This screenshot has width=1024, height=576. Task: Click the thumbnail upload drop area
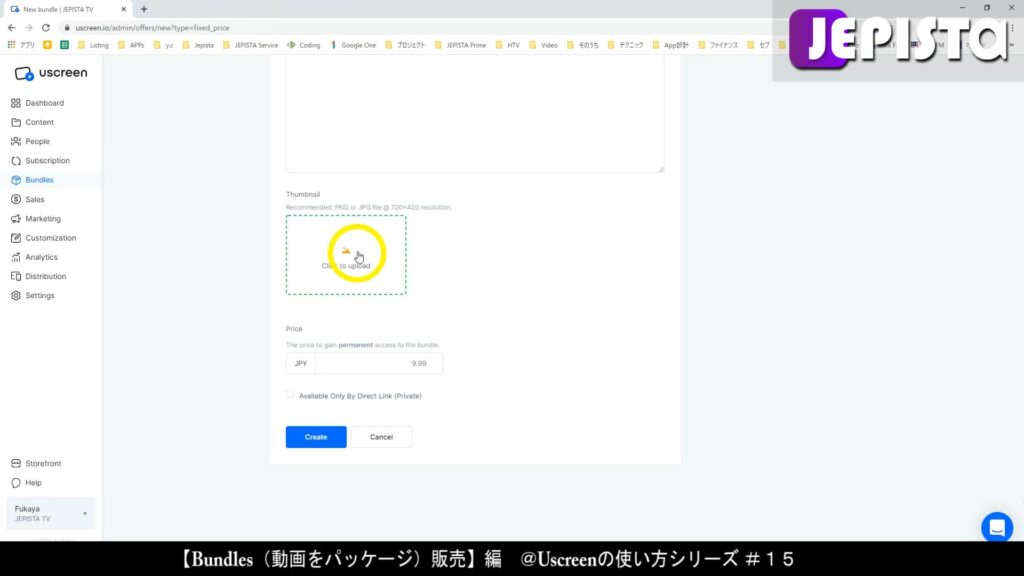345,255
